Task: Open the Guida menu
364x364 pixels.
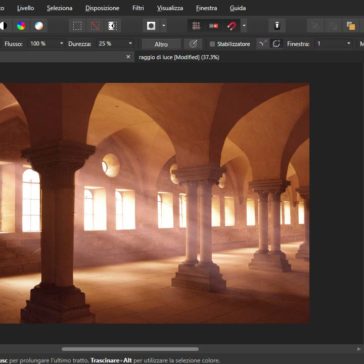Action: click(x=238, y=8)
